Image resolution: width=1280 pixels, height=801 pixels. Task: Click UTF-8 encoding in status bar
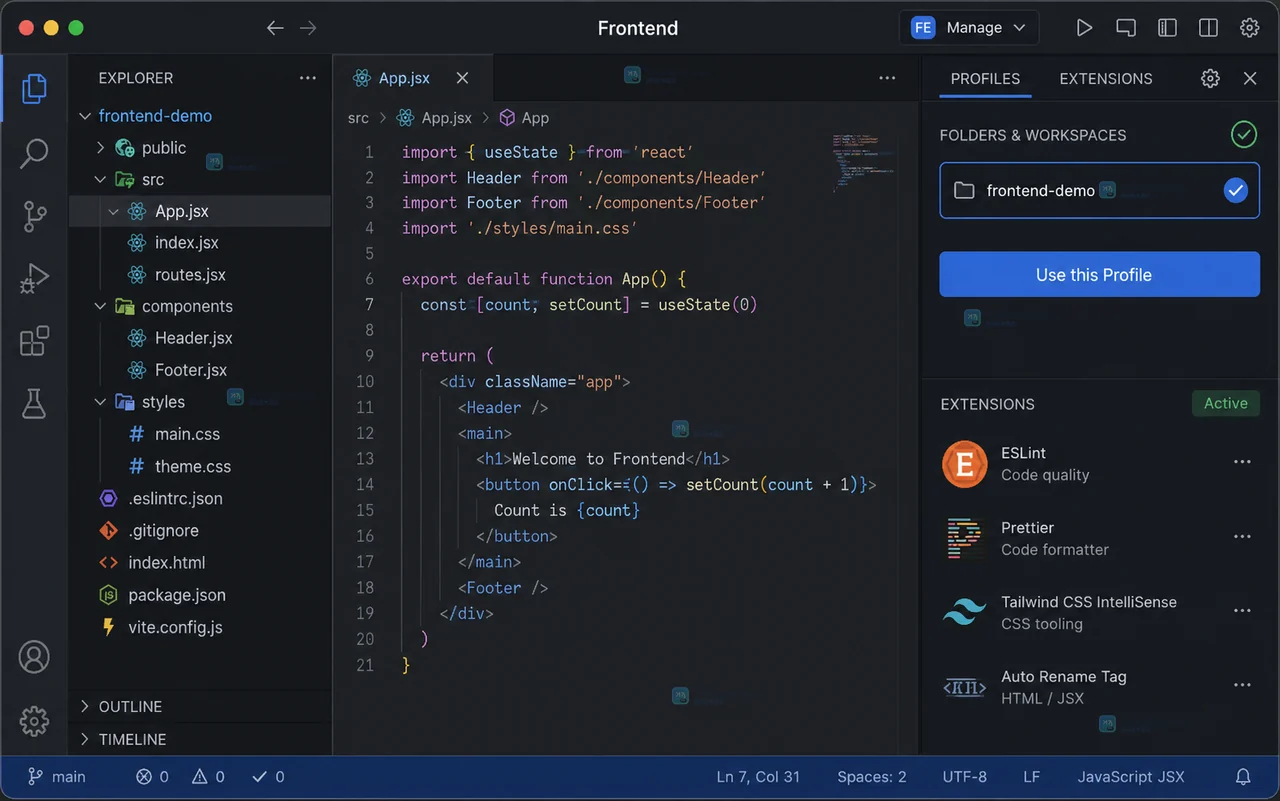tap(964, 777)
